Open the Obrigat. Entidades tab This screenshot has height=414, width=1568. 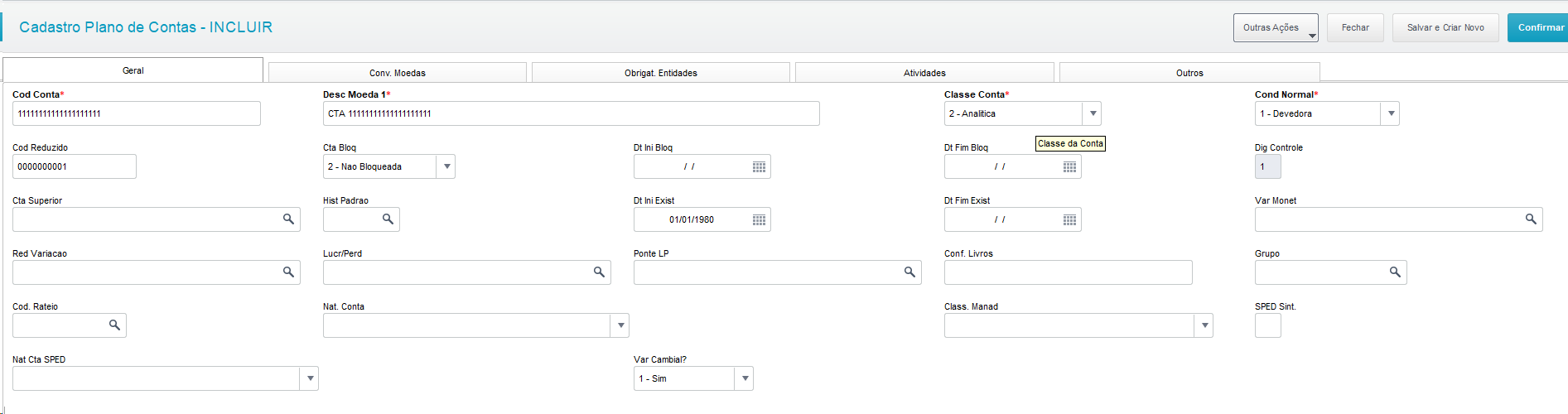(x=661, y=73)
